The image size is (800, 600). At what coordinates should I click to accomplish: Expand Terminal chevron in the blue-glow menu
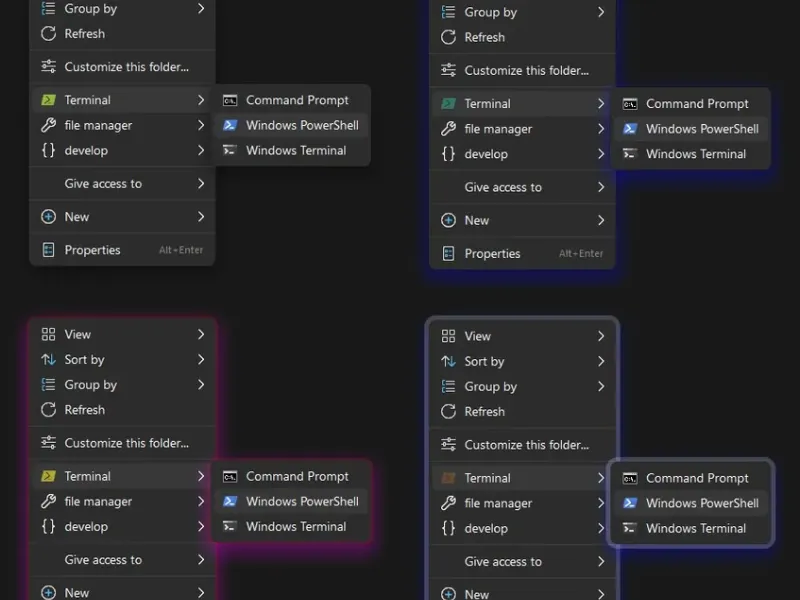(601, 104)
